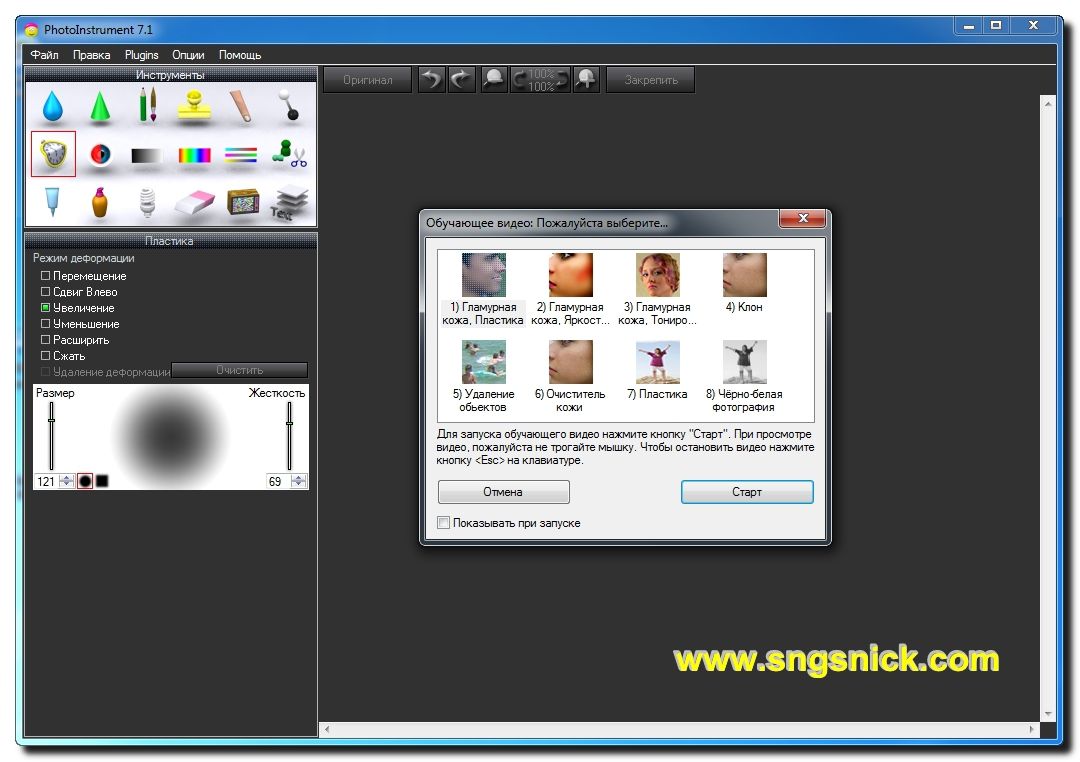The width and height of the screenshot is (1080, 762).
Task: Select the TV noise tool
Action: coord(243,202)
